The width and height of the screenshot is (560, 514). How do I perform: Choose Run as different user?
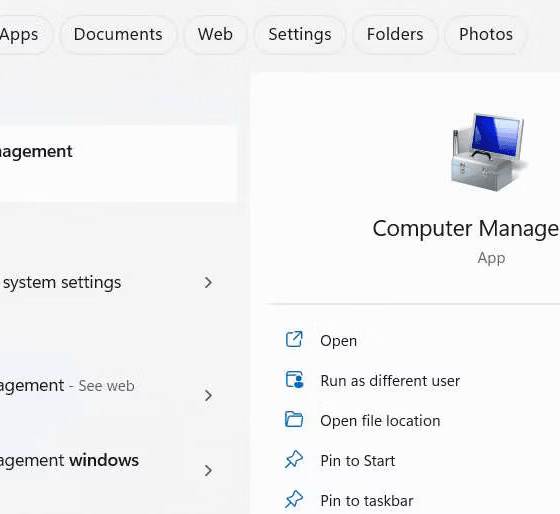[390, 381]
